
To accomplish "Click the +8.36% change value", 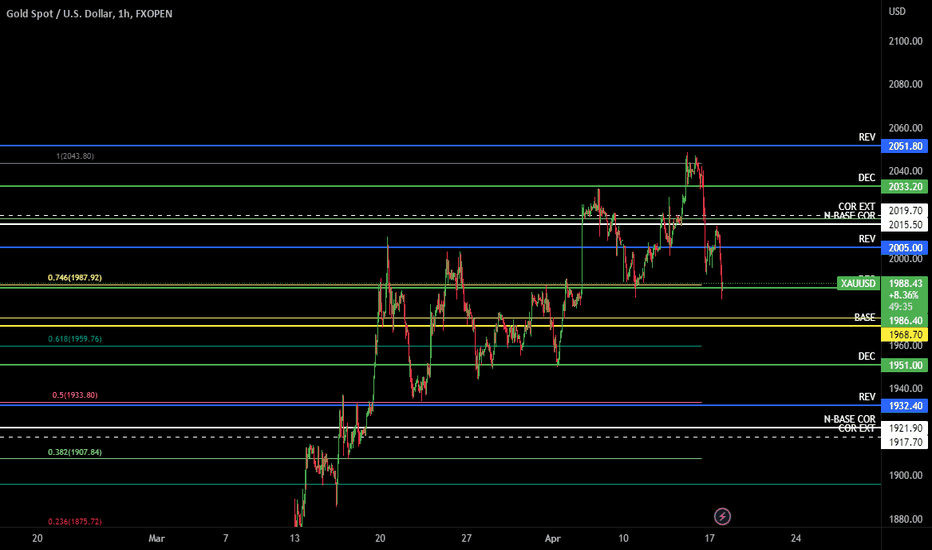I will (x=903, y=295).
